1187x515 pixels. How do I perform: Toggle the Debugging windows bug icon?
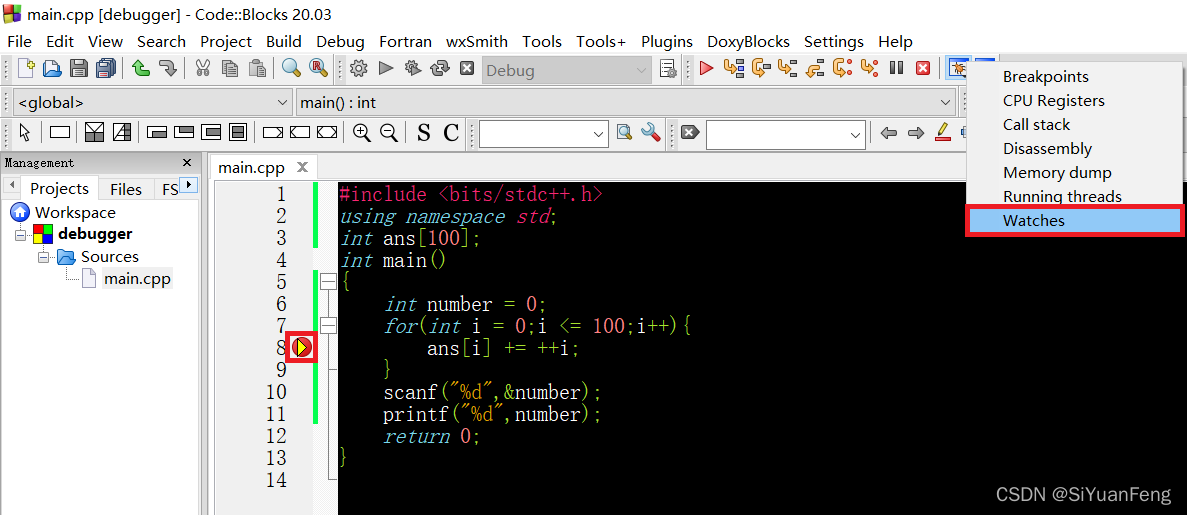[x=958, y=69]
